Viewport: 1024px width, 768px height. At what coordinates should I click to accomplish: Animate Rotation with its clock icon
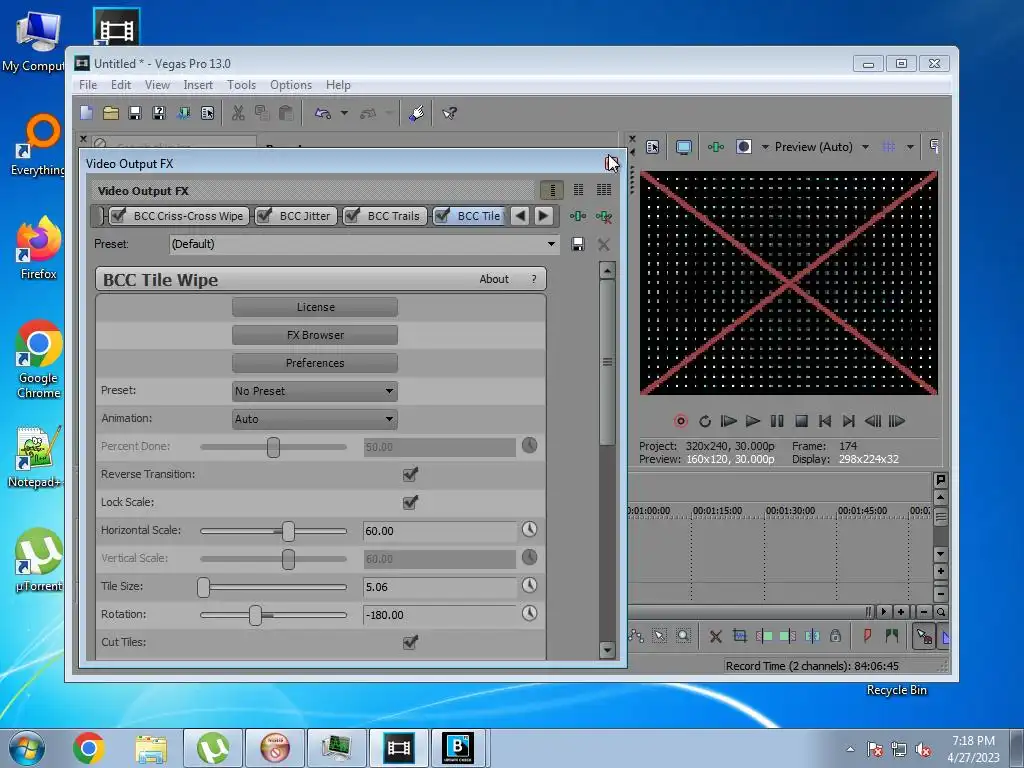[x=529, y=613]
